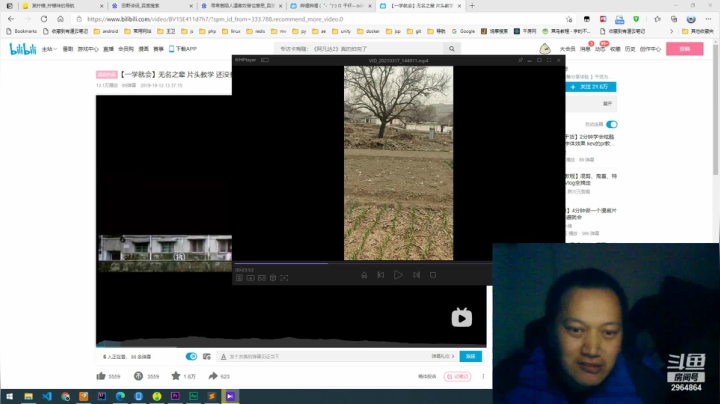Viewport: 720px width, 404px height.
Task: Favorite the video with star icon
Action: tap(175, 376)
